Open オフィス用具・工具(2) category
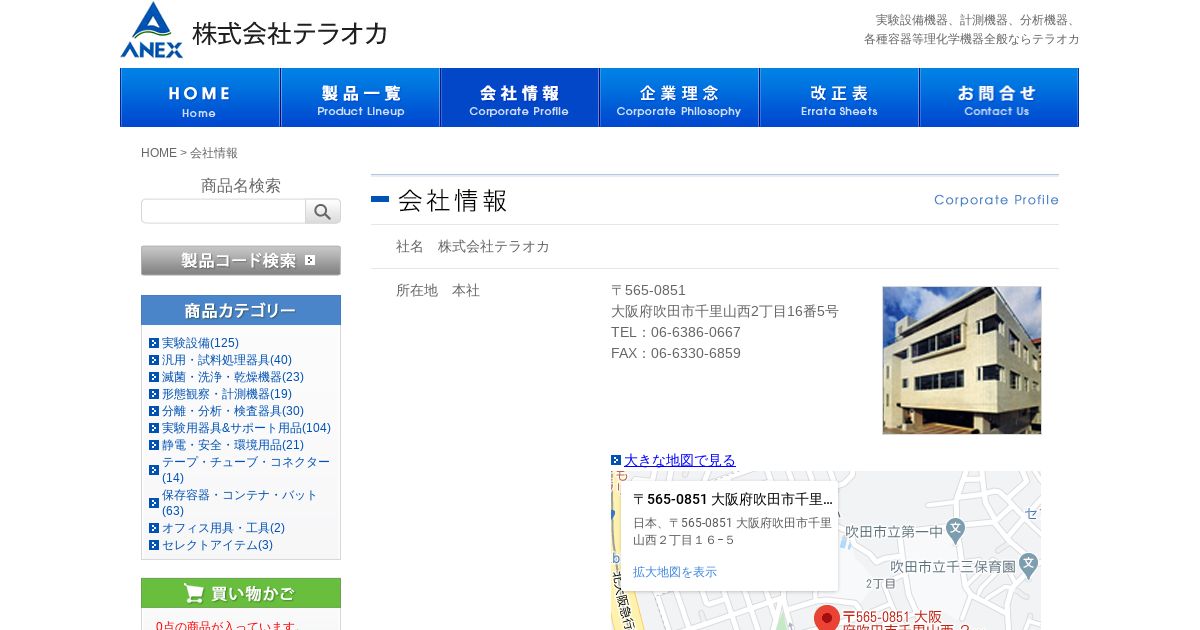This screenshot has height=630, width=1200. coord(223,528)
